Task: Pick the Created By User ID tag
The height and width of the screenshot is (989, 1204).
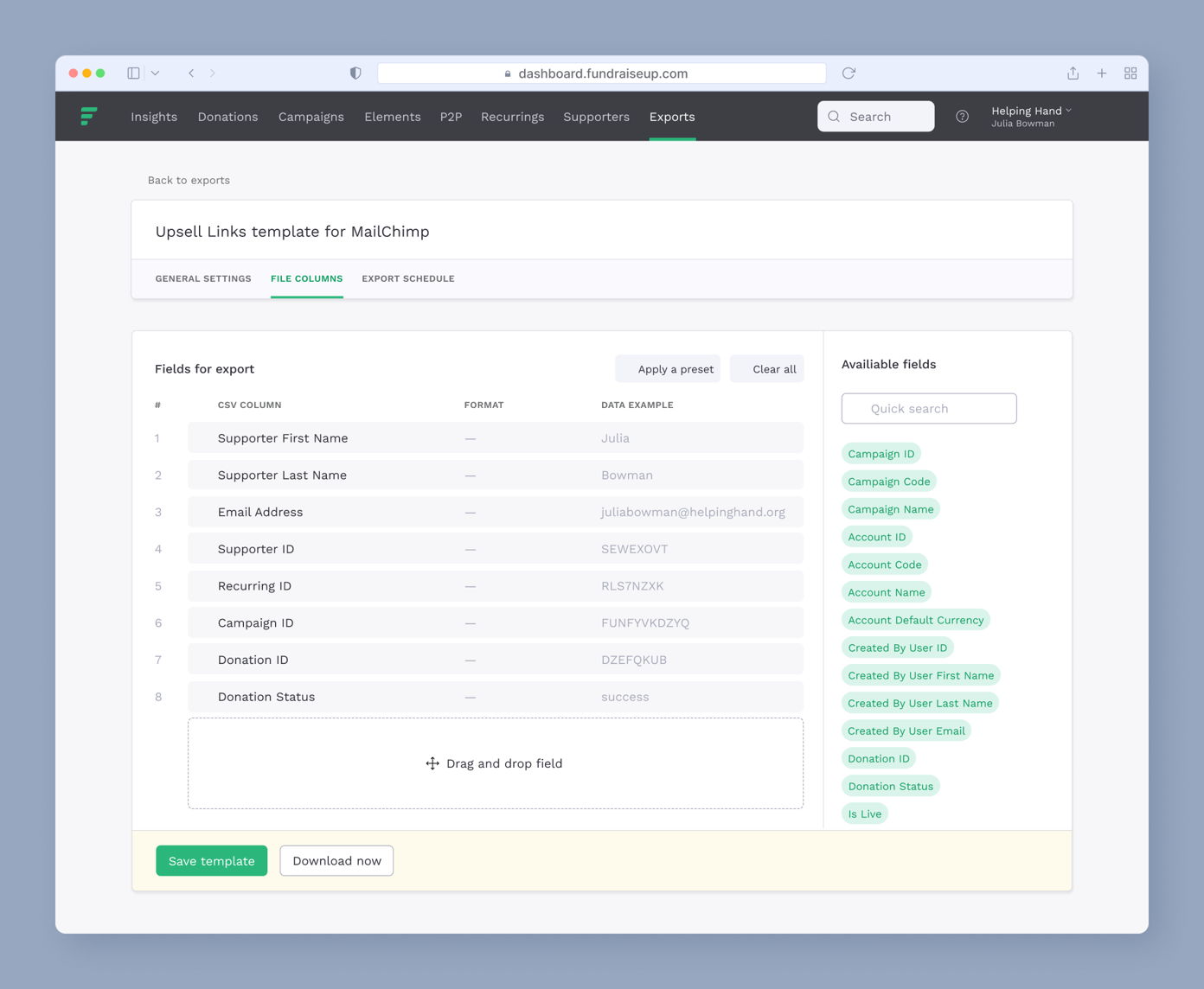Action: coord(898,648)
